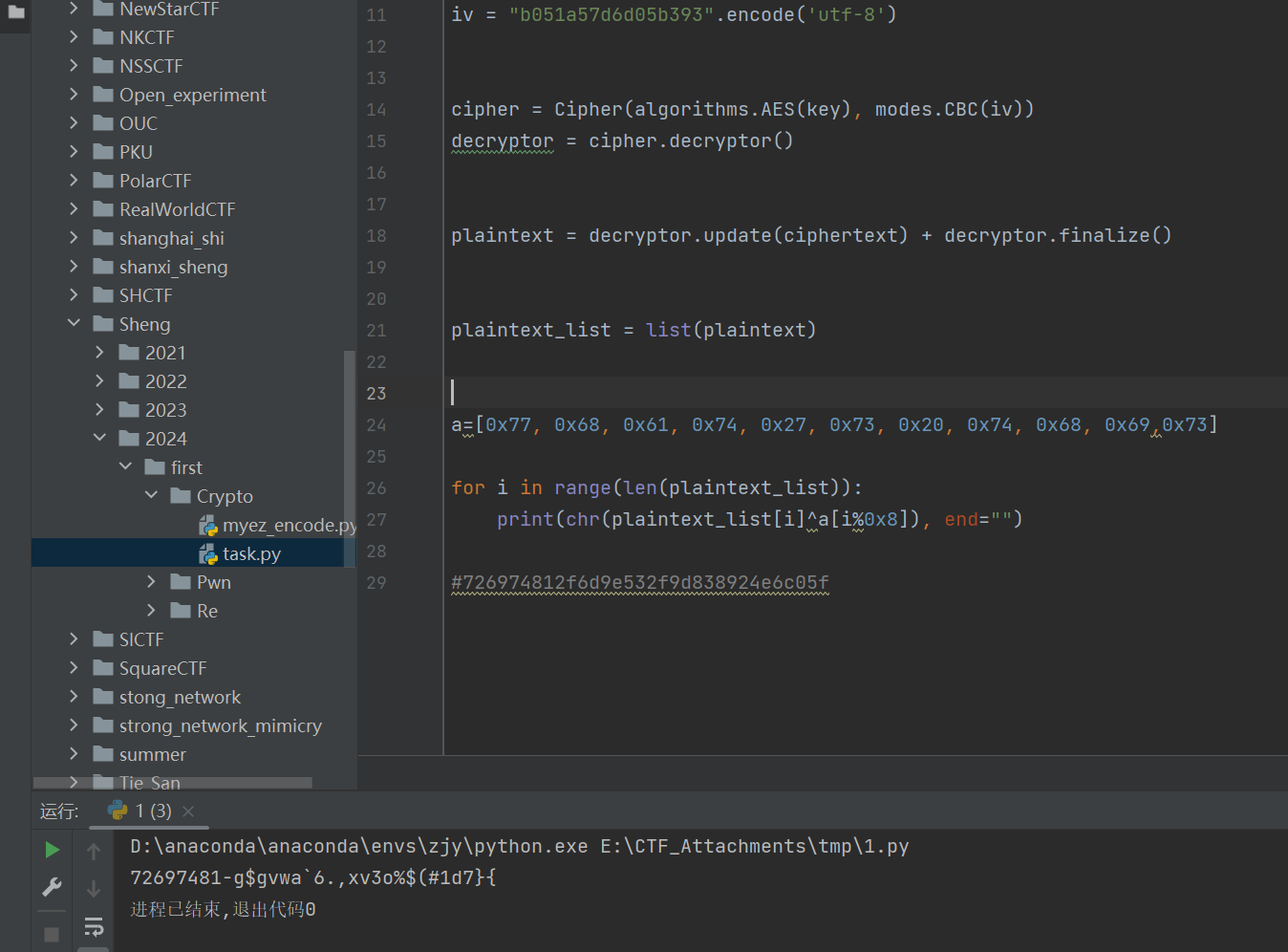Image resolution: width=1288 pixels, height=952 pixels.
Task: Collapse the 2024 folder
Action: pos(99,439)
